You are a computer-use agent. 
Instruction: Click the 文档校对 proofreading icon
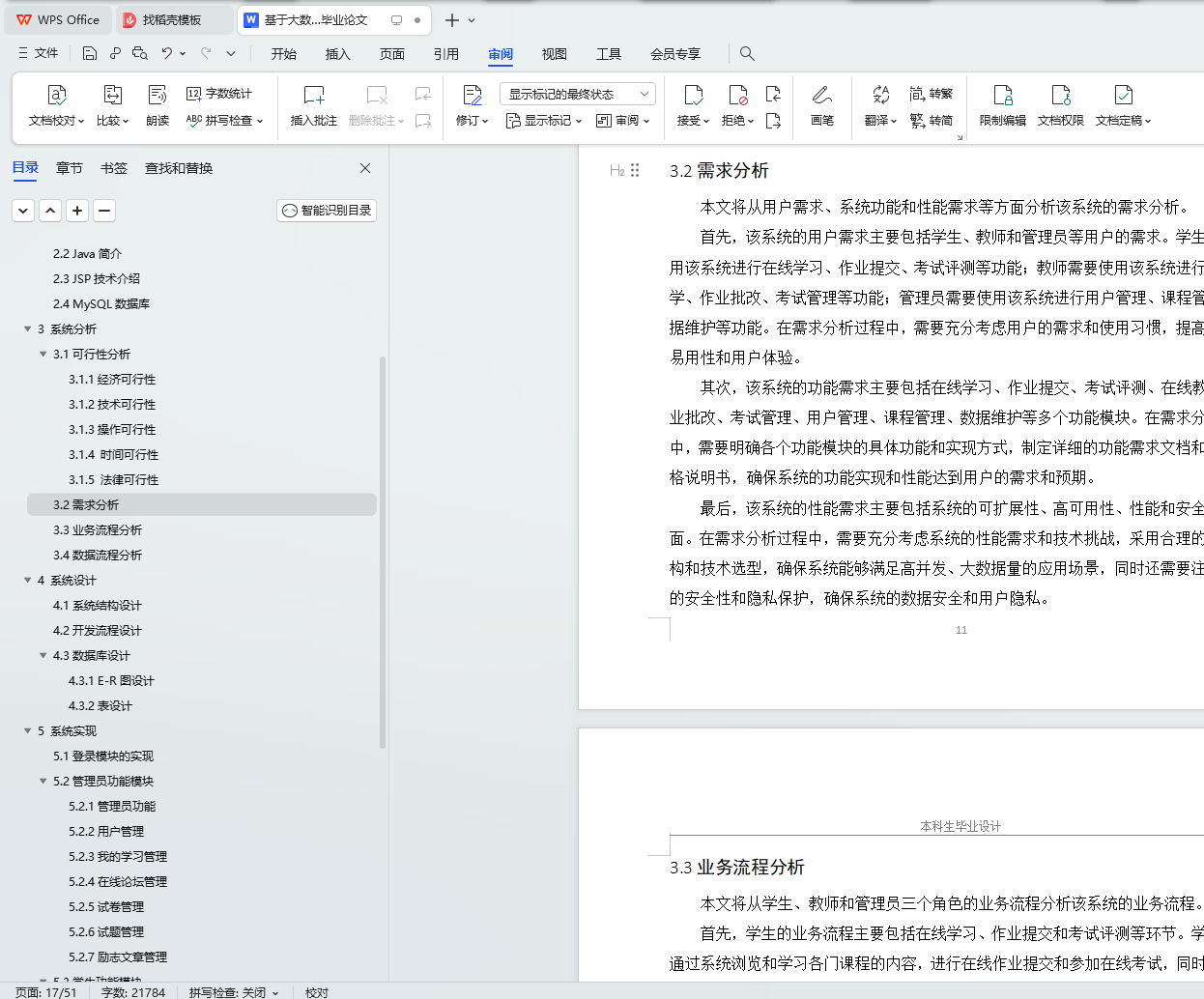point(57,95)
